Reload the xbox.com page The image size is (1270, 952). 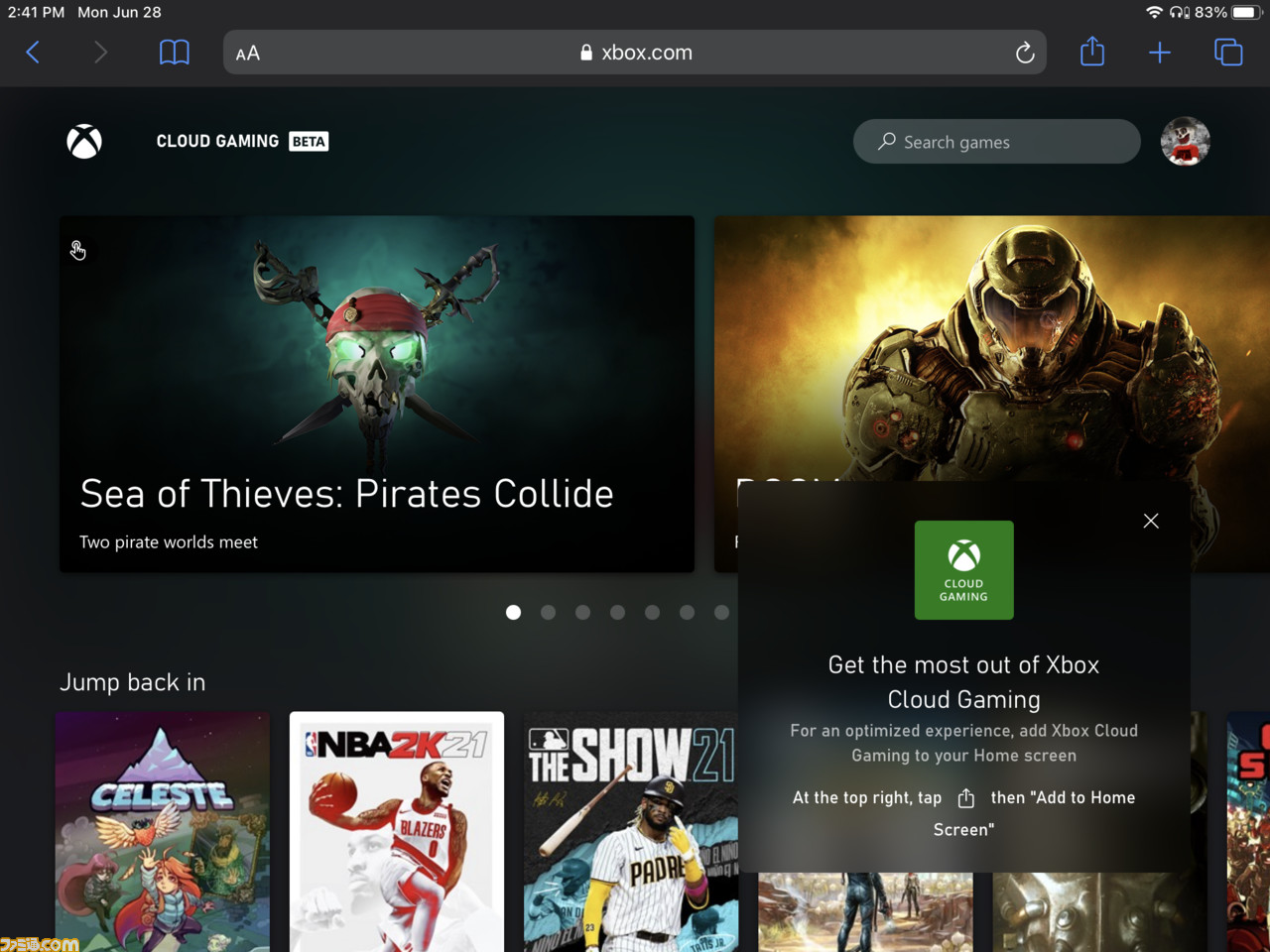pyautogui.click(x=1025, y=53)
